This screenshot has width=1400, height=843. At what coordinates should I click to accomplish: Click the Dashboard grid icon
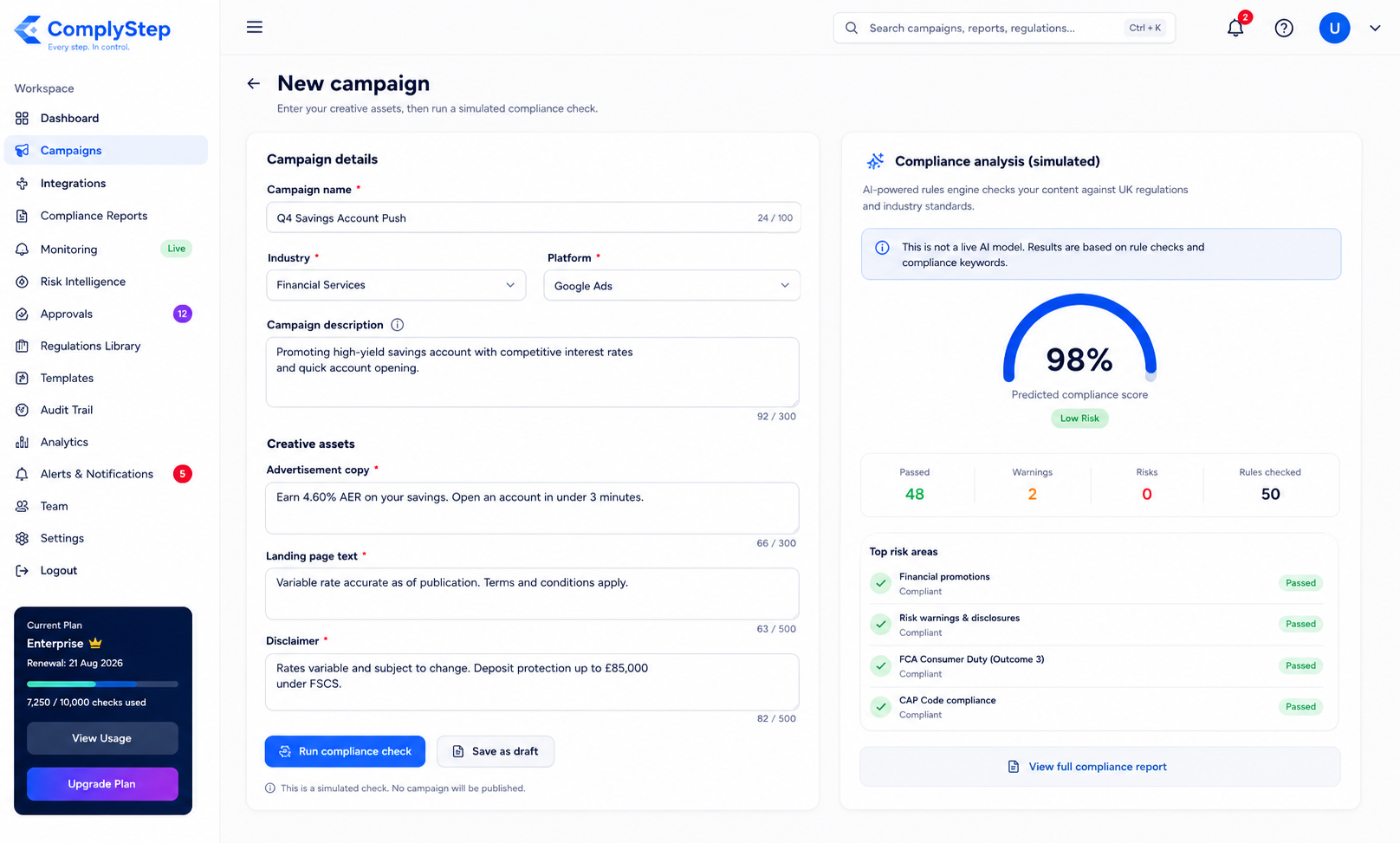click(23, 118)
